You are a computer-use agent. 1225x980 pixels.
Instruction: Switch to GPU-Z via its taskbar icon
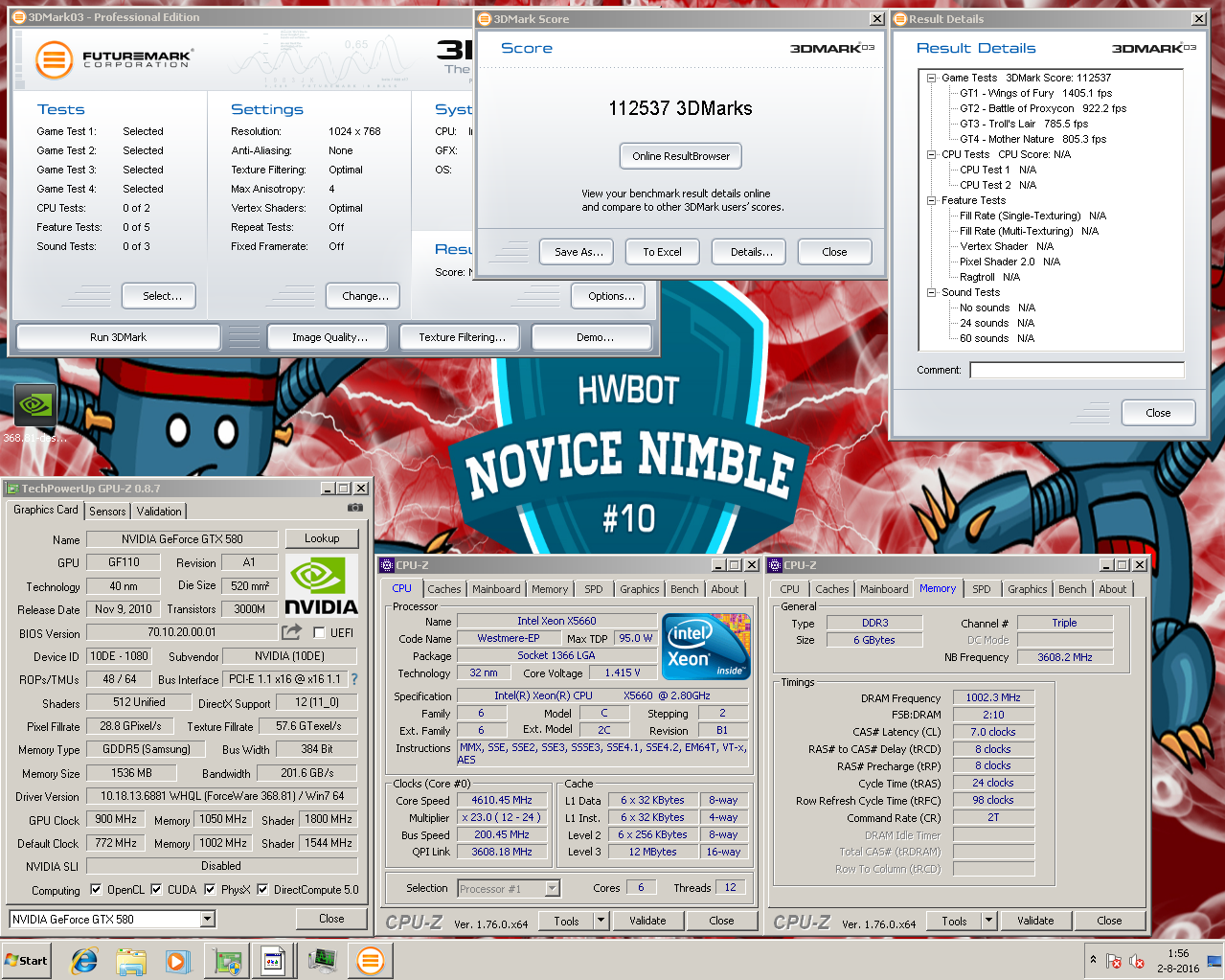click(x=227, y=961)
